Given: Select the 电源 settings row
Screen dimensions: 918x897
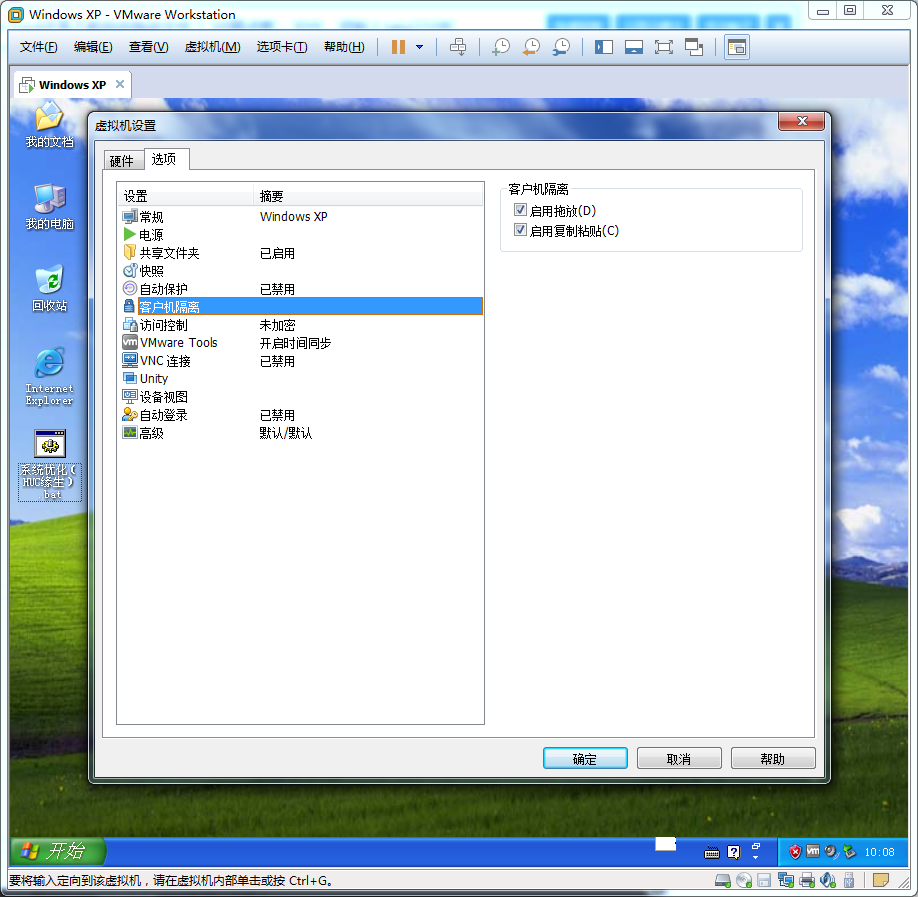Looking at the screenshot, I should tap(300, 235).
